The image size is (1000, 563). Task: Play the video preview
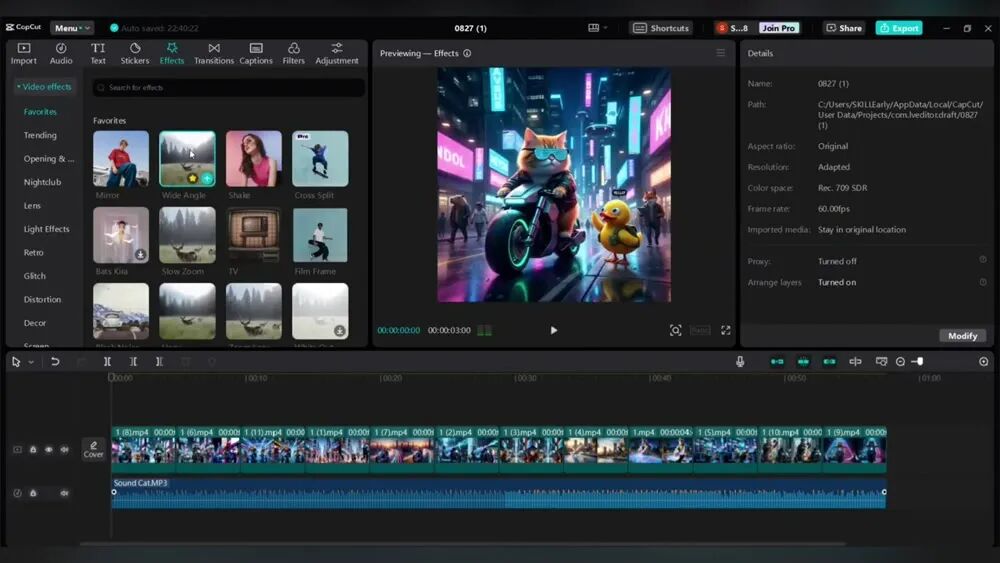554,330
